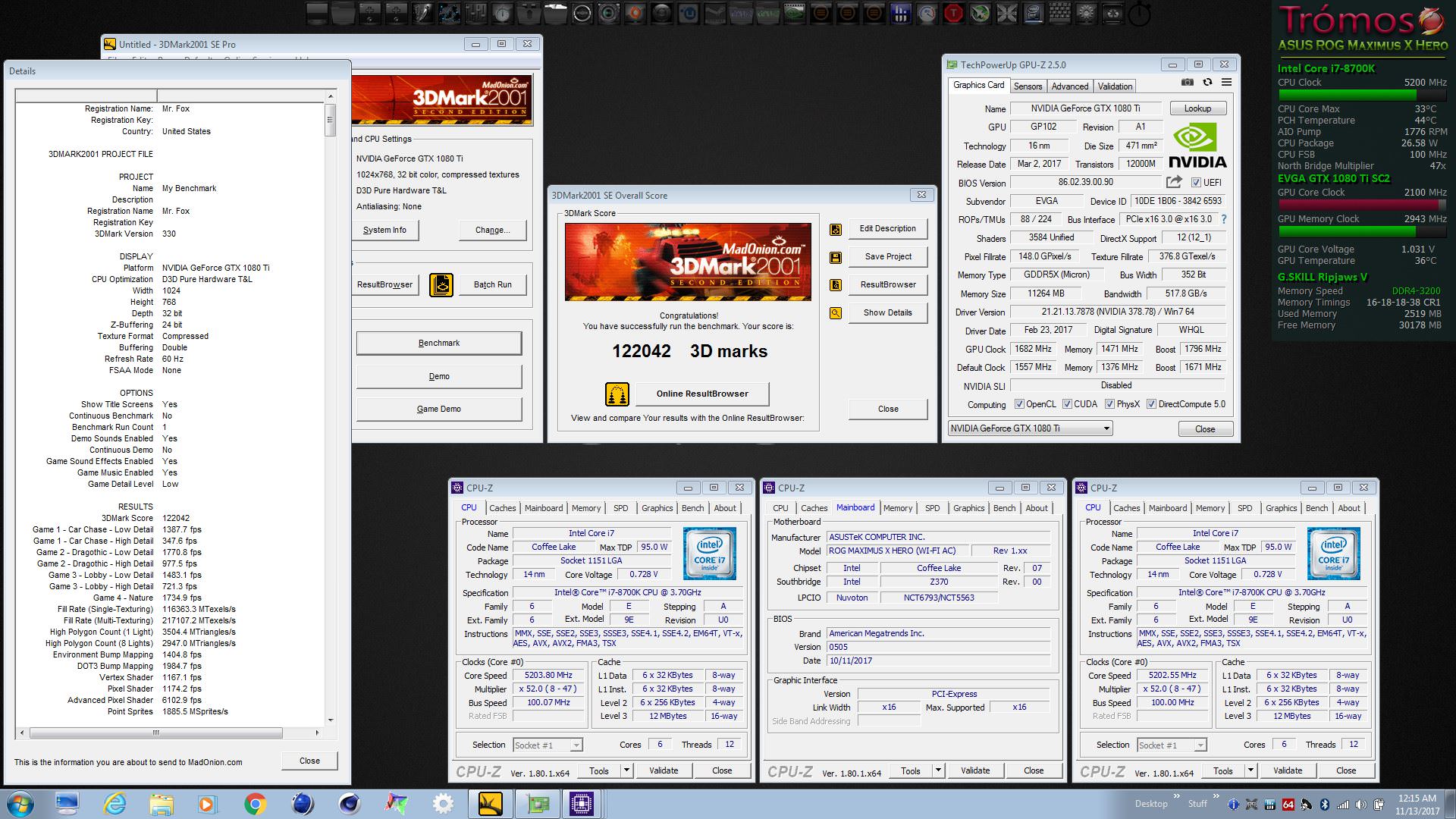The height and width of the screenshot is (819, 1456).
Task: Click the icon between ResultBrowser and Batch Run
Action: click(x=441, y=284)
